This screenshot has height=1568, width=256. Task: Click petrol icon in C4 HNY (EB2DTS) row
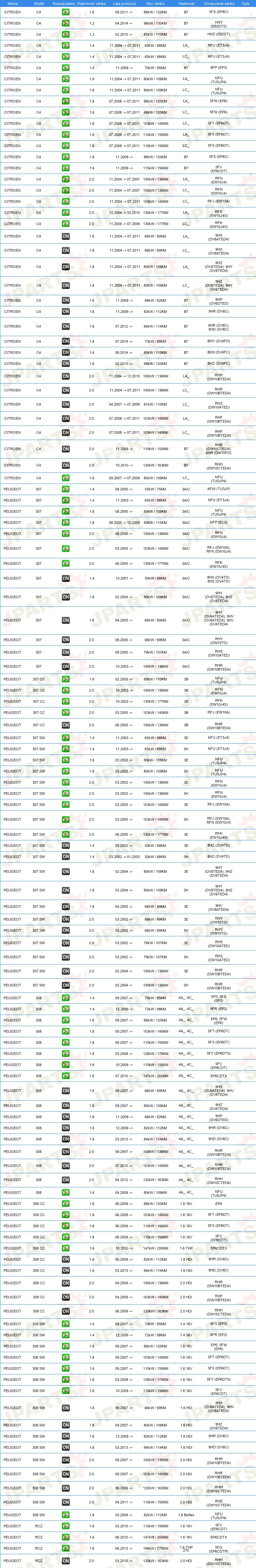[x=66, y=23]
